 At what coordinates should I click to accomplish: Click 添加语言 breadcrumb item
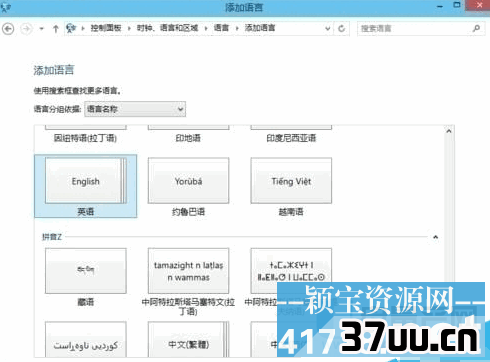[260, 28]
